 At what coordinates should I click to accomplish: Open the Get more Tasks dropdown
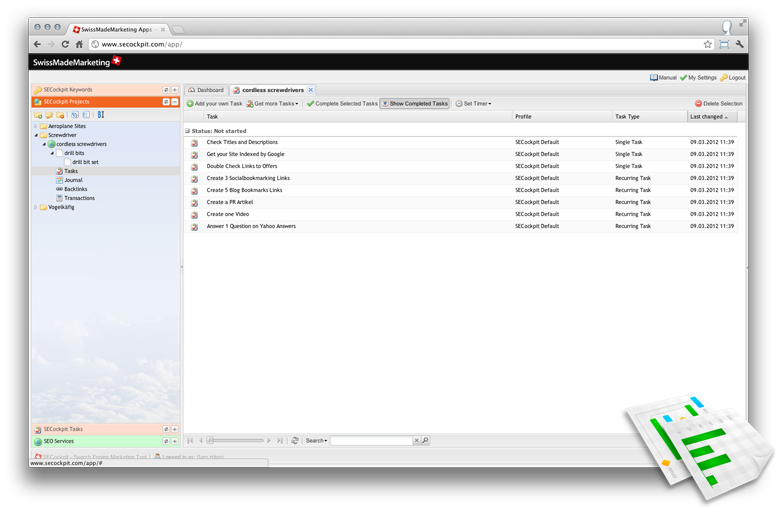(x=272, y=104)
